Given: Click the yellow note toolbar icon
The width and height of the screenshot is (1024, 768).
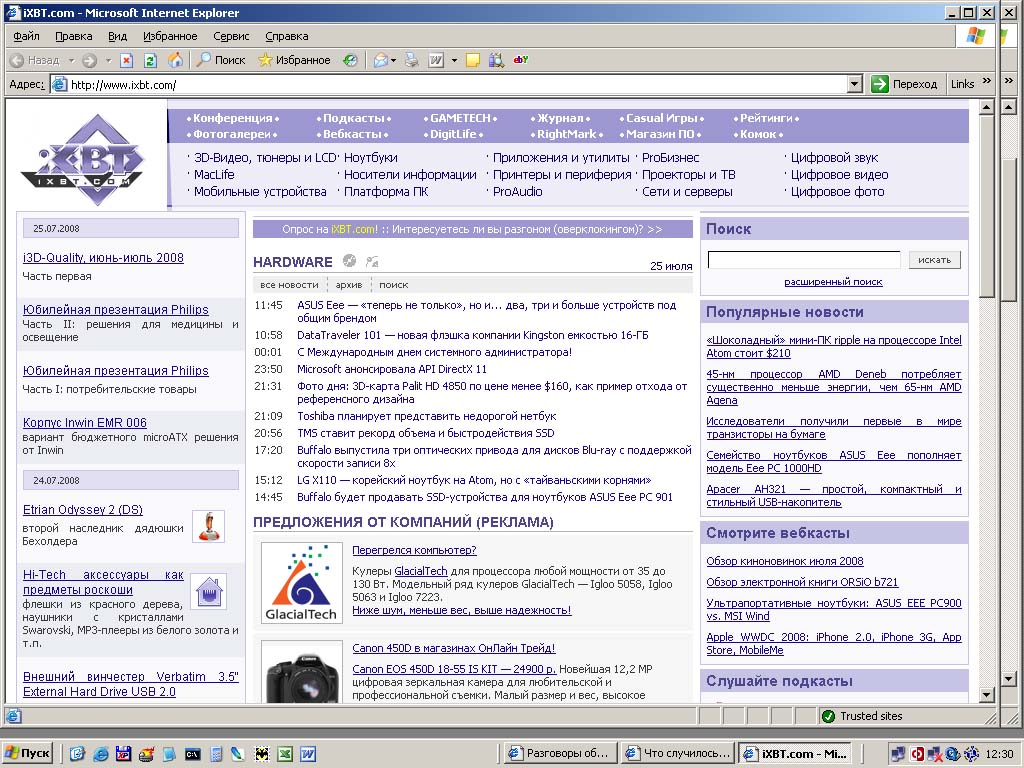Looking at the screenshot, I should point(473,60).
